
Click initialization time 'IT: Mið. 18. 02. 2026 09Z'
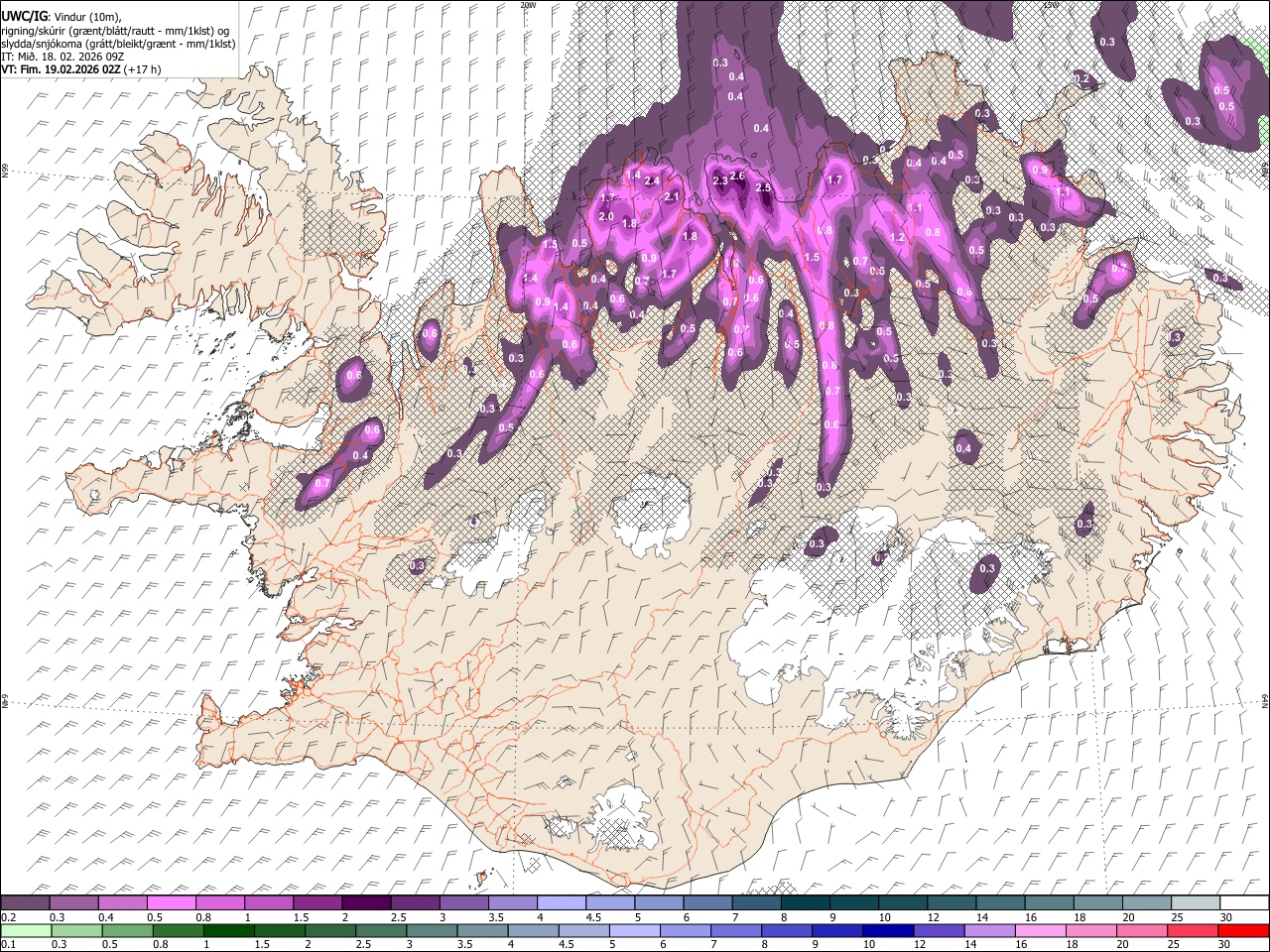coord(63,57)
